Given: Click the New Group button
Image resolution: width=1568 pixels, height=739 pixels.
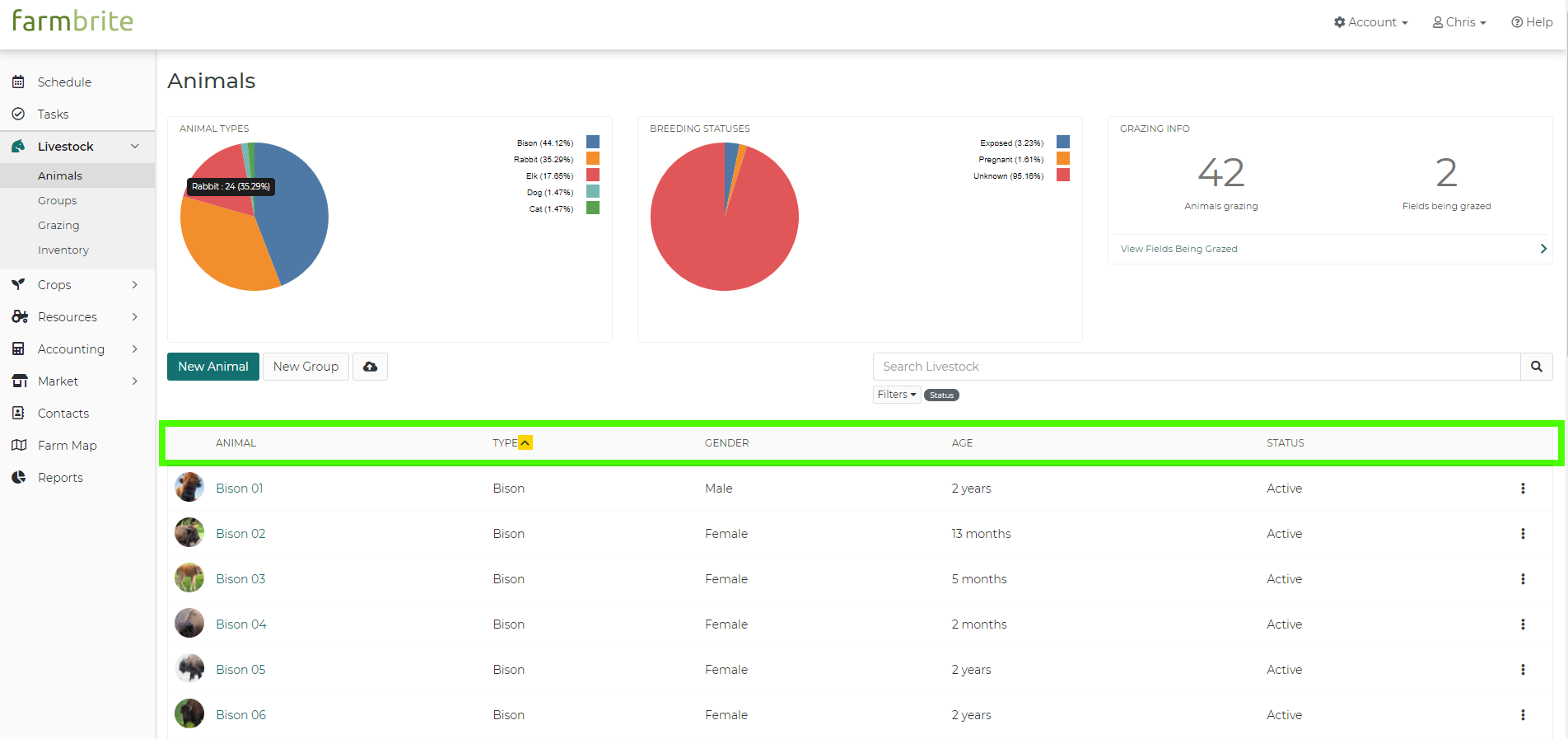Looking at the screenshot, I should click(306, 367).
